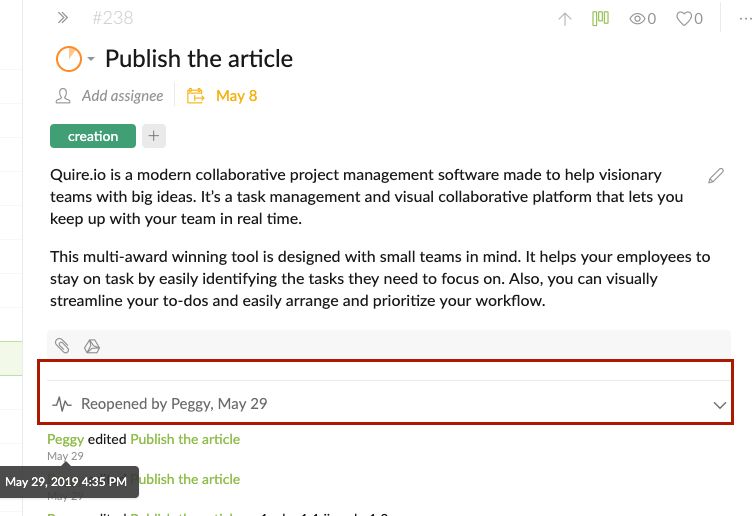Go to parent task using up arrow
Image resolution: width=755 pixels, height=516 pixels.
coord(565,19)
